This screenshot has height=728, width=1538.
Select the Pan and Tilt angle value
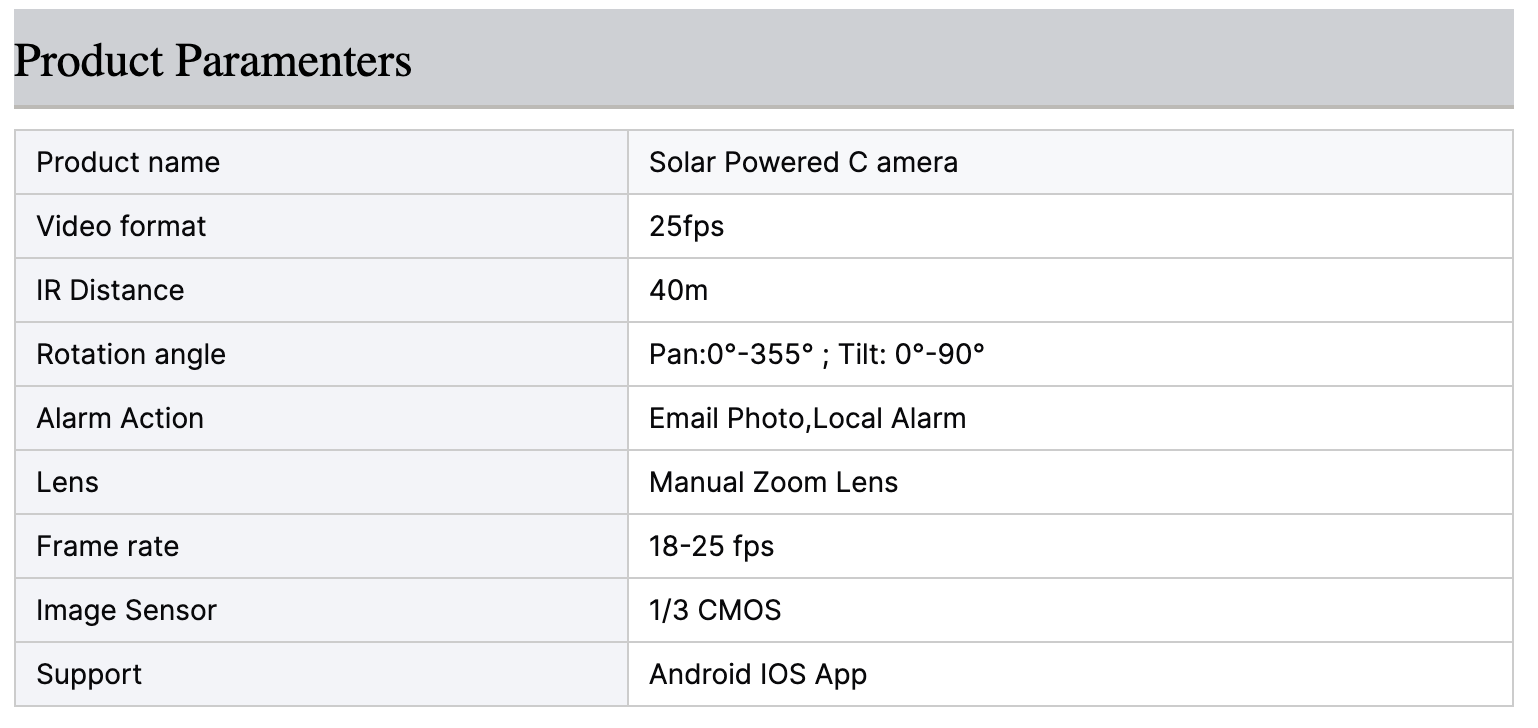point(816,354)
